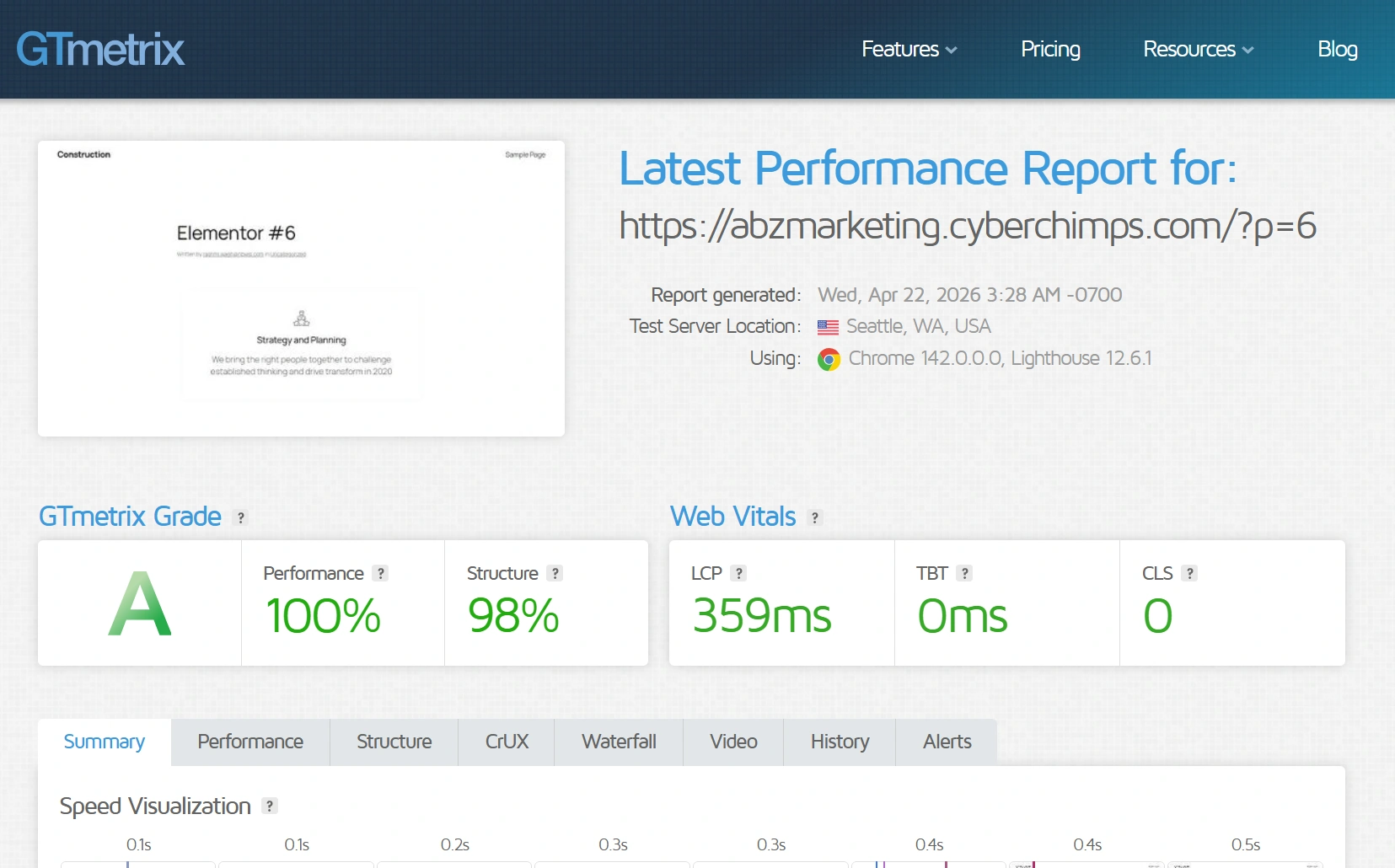Viewport: 1395px width, 868px height.
Task: Open Speed Visualization help icon
Action: [x=270, y=806]
